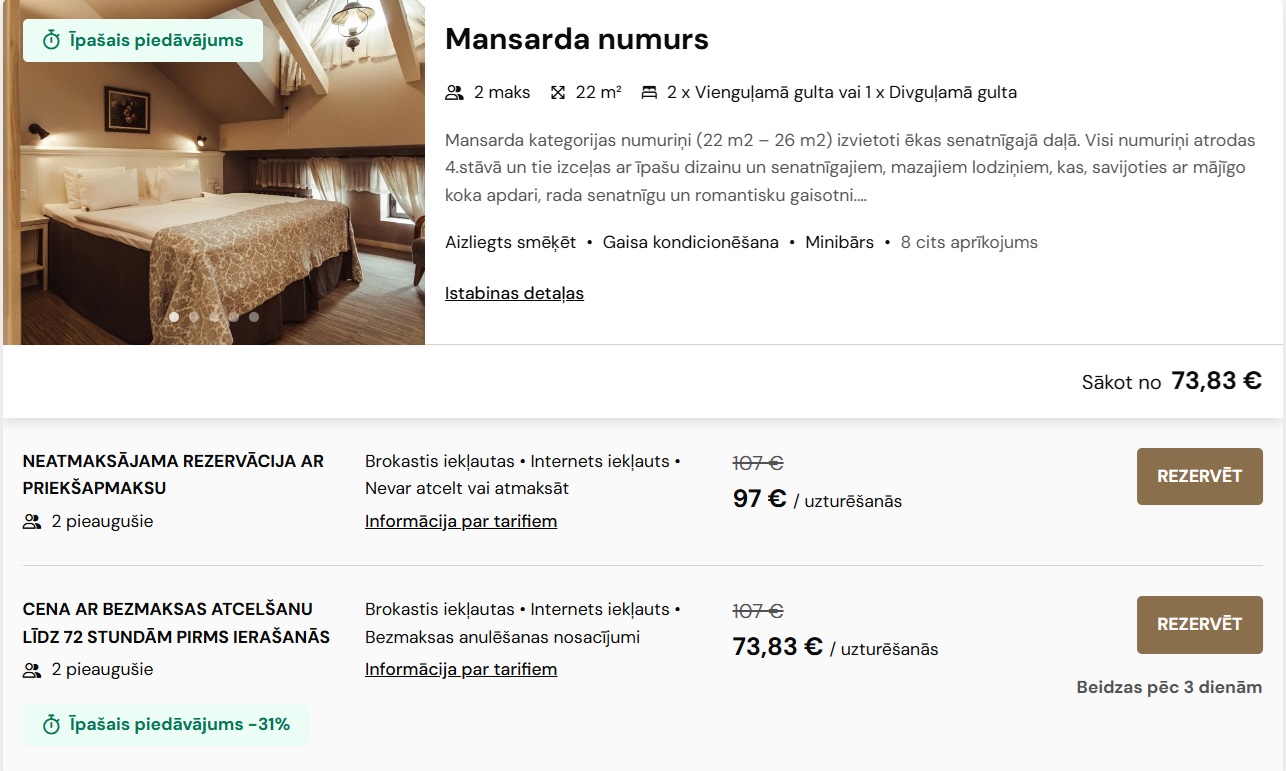This screenshot has width=1286, height=771.
Task: Click guests icon in the non-refundable rate row
Action: 32,521
